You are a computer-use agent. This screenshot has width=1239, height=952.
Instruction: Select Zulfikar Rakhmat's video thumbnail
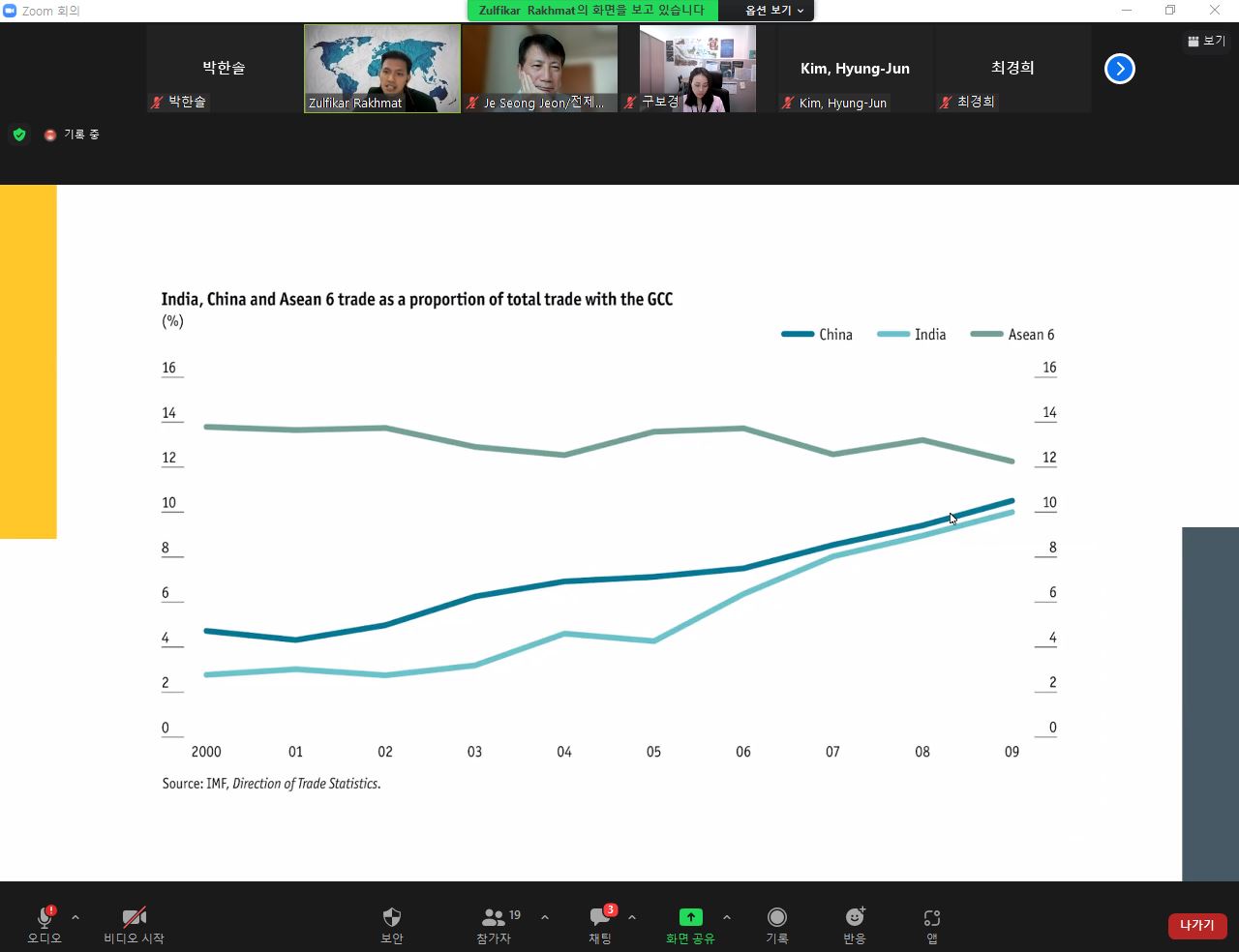pyautogui.click(x=382, y=68)
